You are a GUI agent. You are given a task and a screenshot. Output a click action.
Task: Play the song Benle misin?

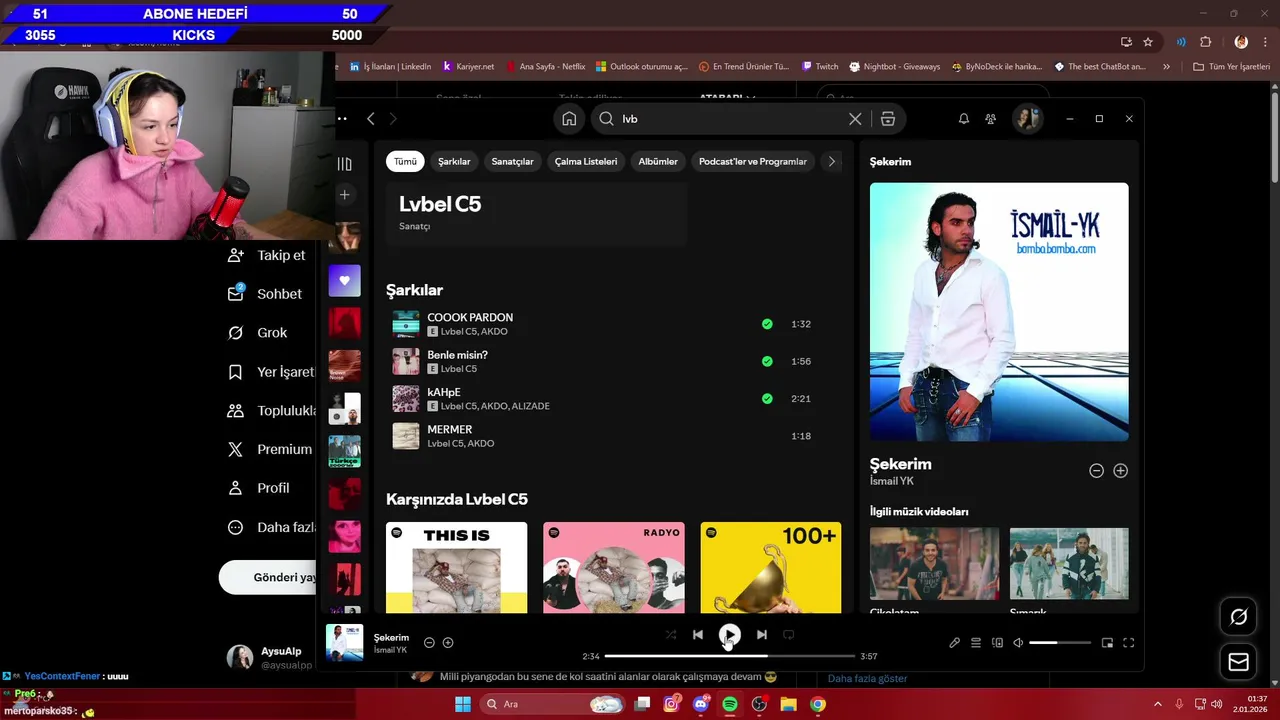click(406, 361)
